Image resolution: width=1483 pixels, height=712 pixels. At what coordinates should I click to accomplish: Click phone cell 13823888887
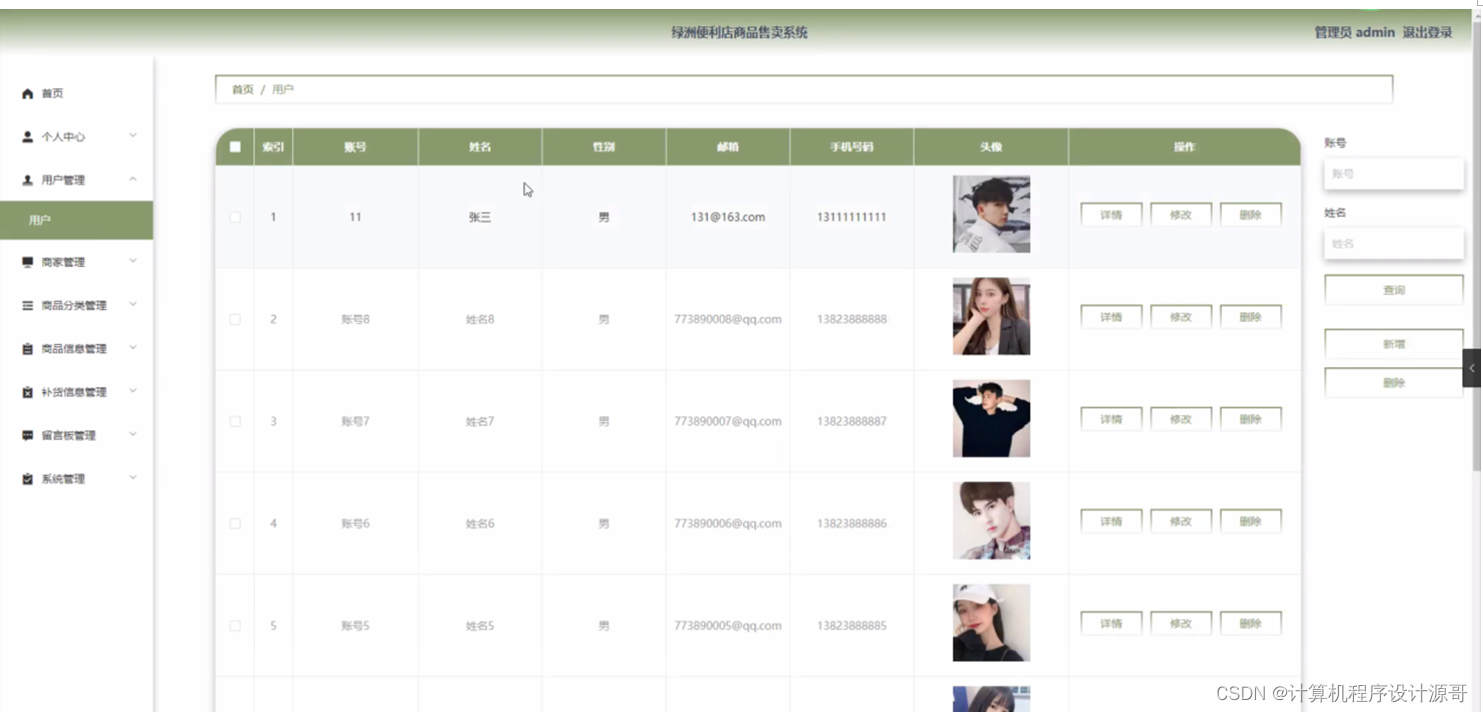pyautogui.click(x=852, y=421)
